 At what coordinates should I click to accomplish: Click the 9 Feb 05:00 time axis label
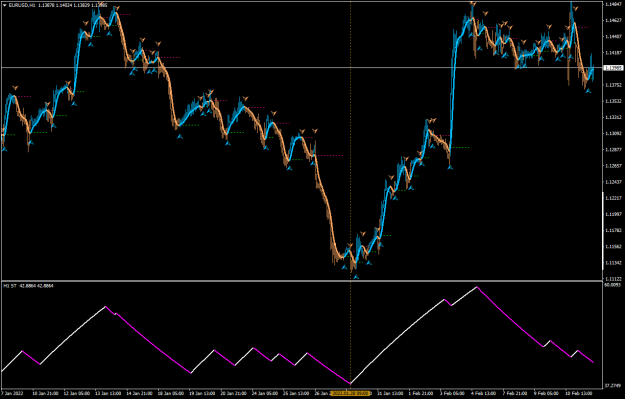[546, 393]
